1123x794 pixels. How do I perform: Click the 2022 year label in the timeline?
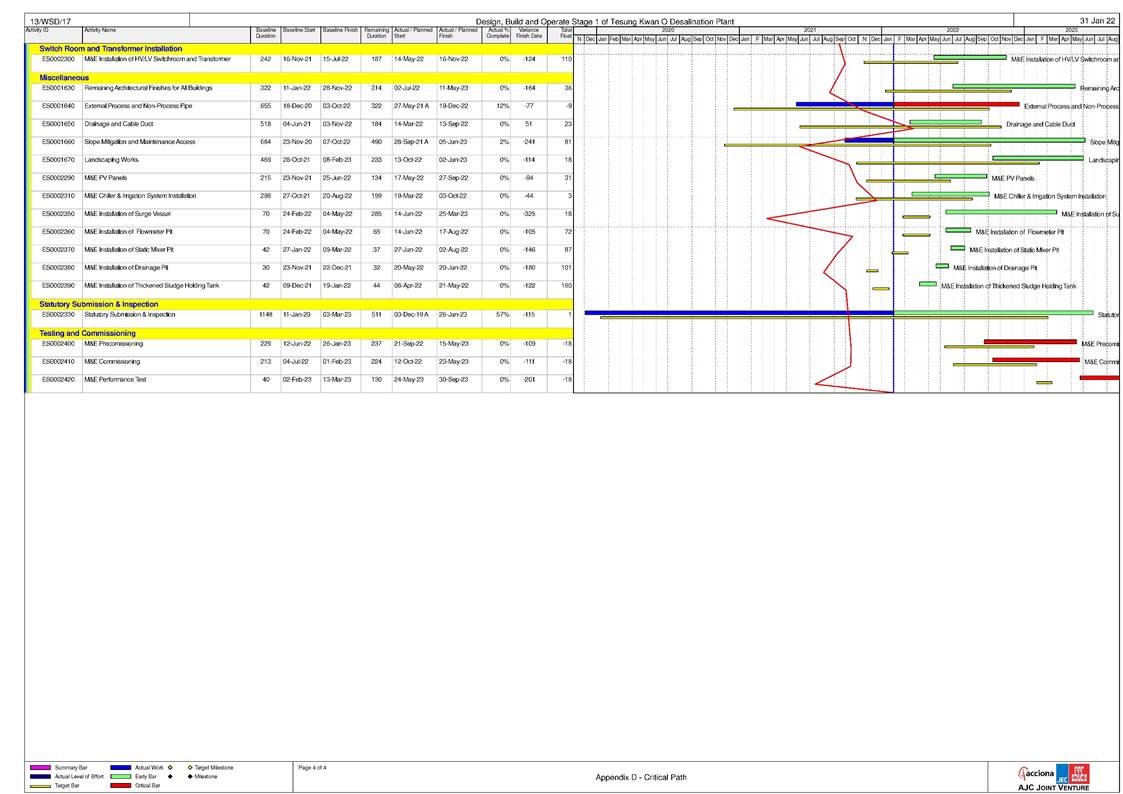pos(952,30)
